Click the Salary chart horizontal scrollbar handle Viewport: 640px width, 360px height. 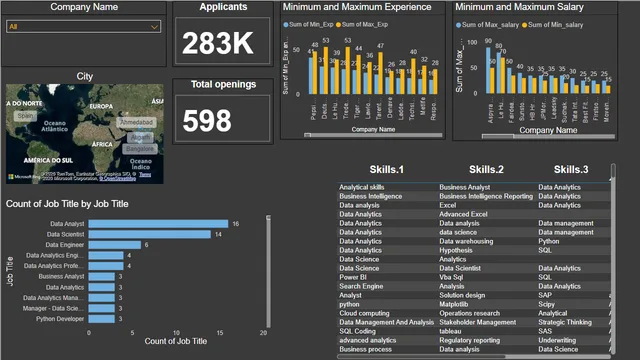tap(498, 136)
